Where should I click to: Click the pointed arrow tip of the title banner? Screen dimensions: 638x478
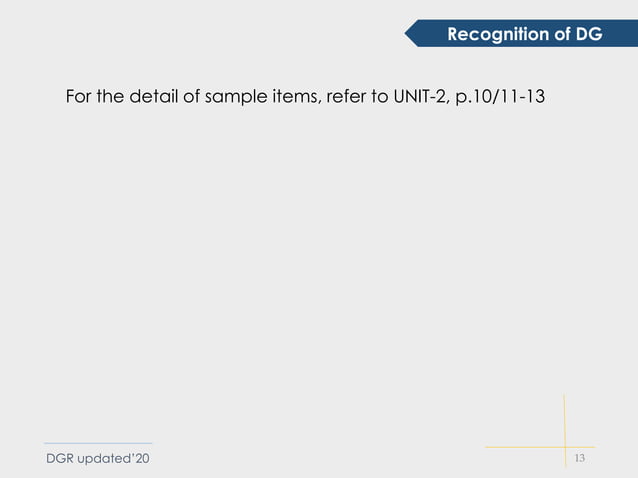click(410, 33)
